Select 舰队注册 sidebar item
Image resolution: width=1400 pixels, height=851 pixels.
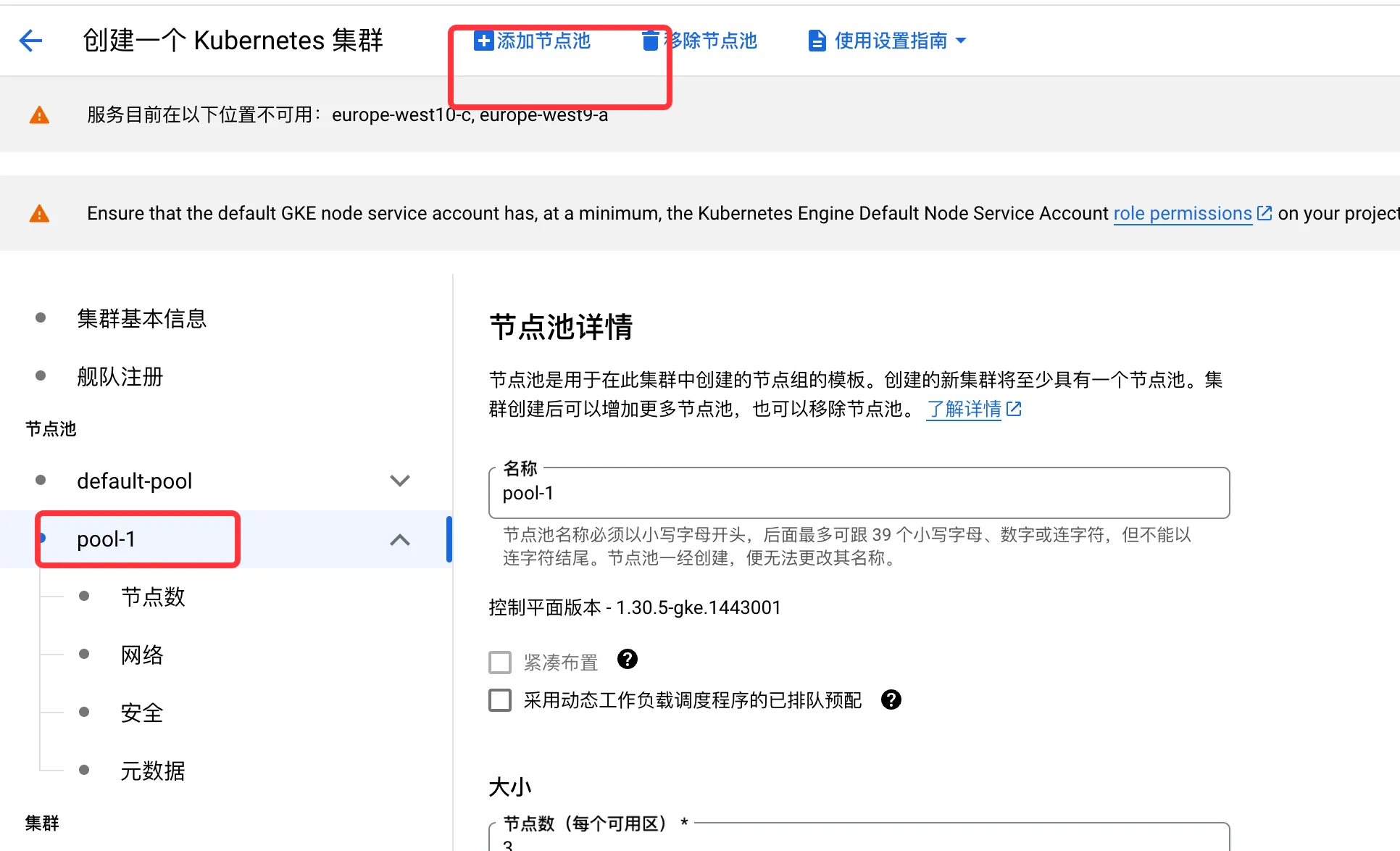click(120, 376)
